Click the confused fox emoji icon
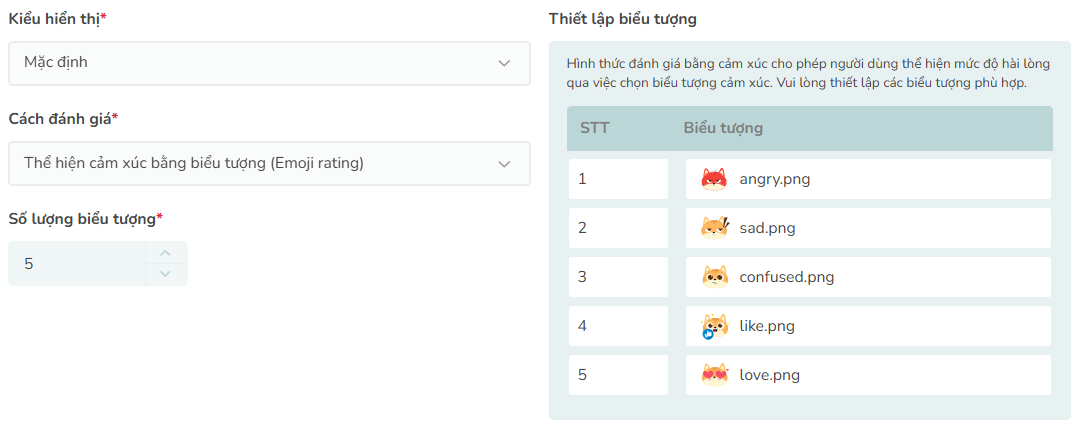The width and height of the screenshot is (1079, 441). point(714,277)
